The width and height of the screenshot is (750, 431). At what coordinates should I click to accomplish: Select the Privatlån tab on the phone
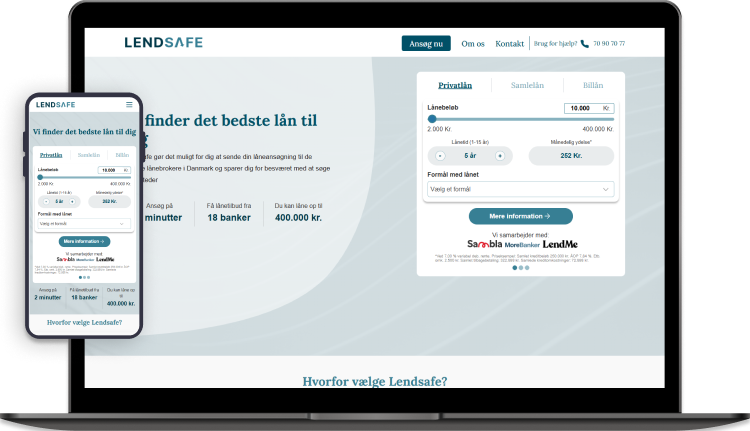[51, 155]
